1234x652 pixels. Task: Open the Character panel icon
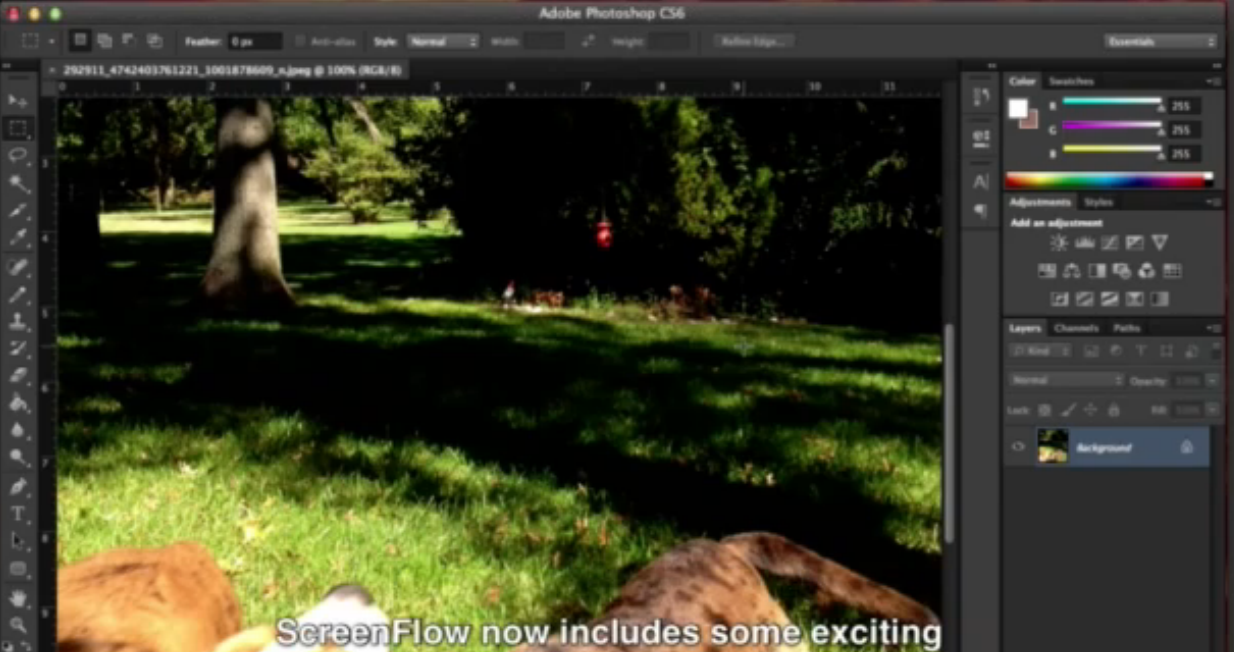coord(981,182)
